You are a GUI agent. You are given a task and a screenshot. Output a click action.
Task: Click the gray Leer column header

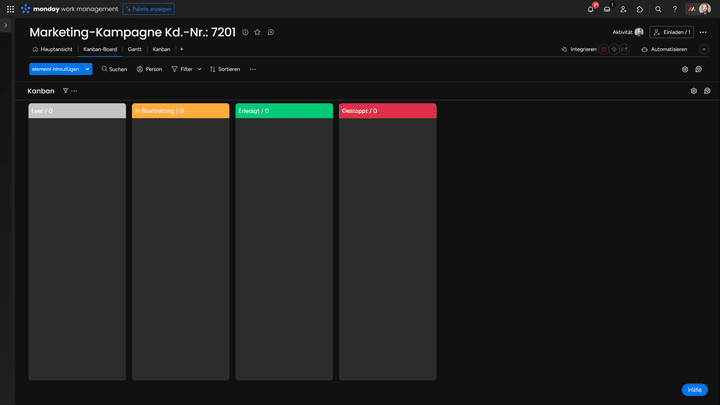(x=77, y=111)
